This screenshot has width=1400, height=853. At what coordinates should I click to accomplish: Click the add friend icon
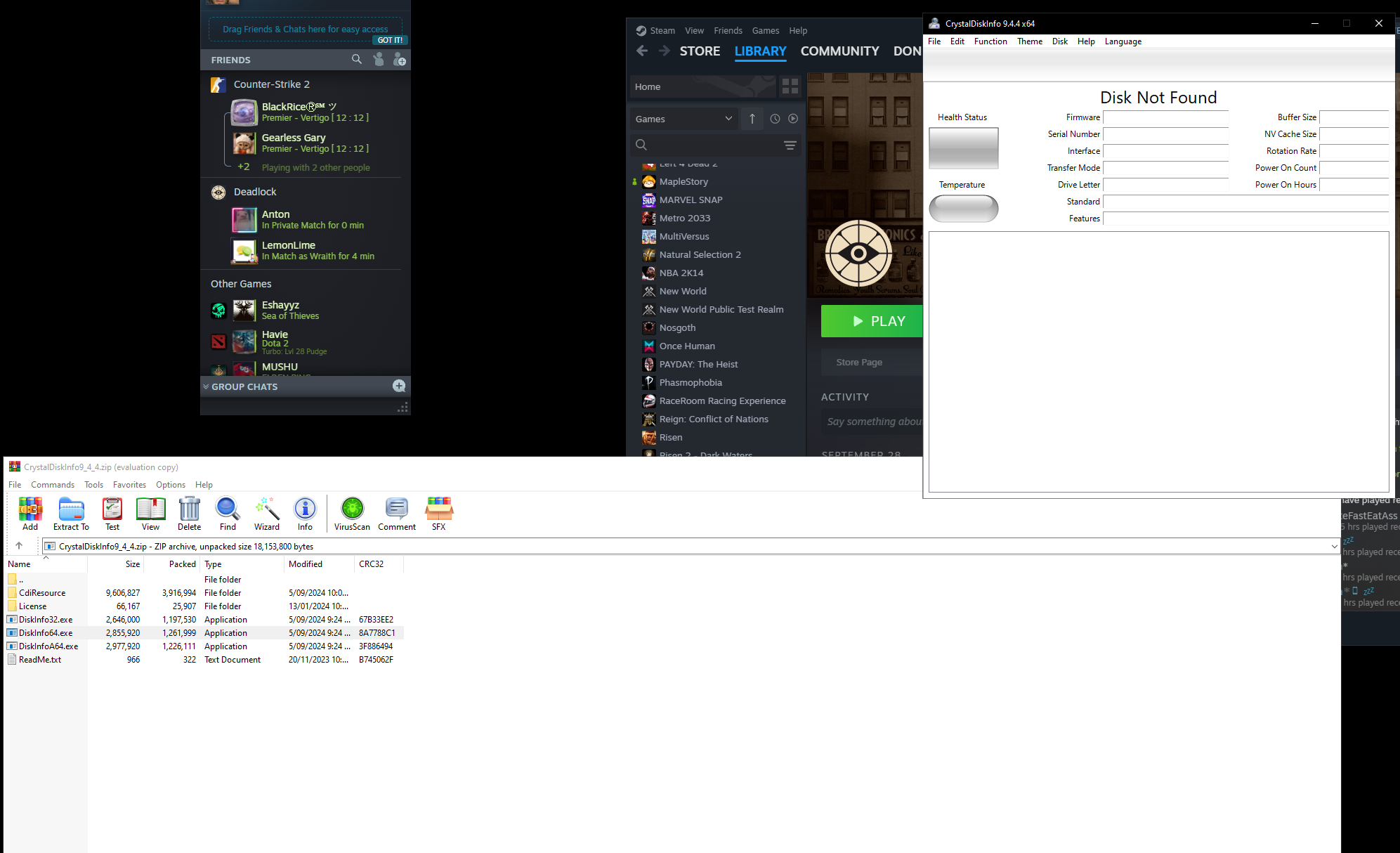[399, 60]
